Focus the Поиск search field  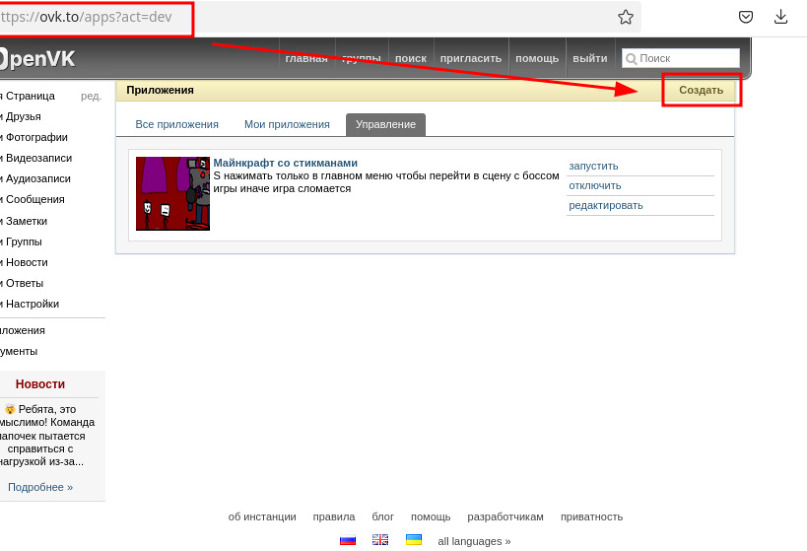click(x=681, y=58)
